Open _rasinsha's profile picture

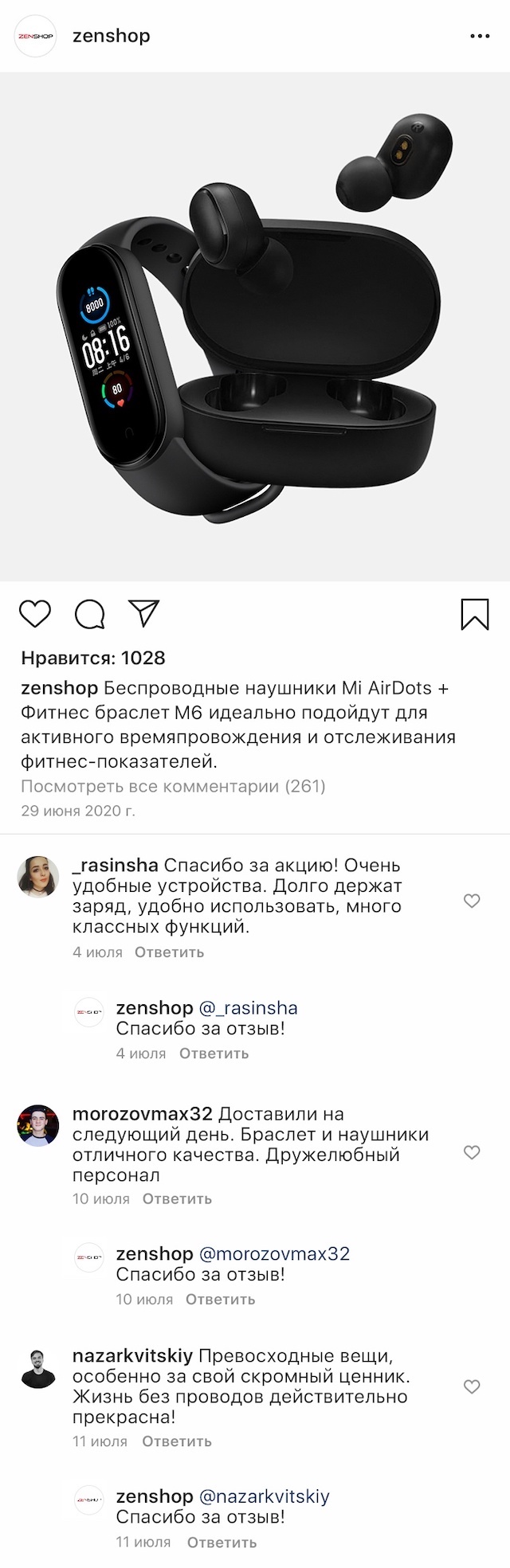[38, 877]
